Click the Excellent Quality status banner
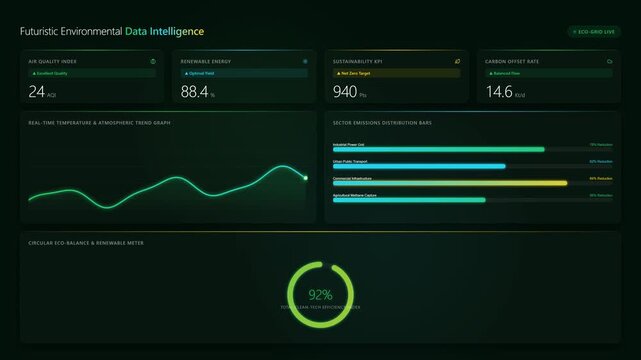 (x=92, y=74)
